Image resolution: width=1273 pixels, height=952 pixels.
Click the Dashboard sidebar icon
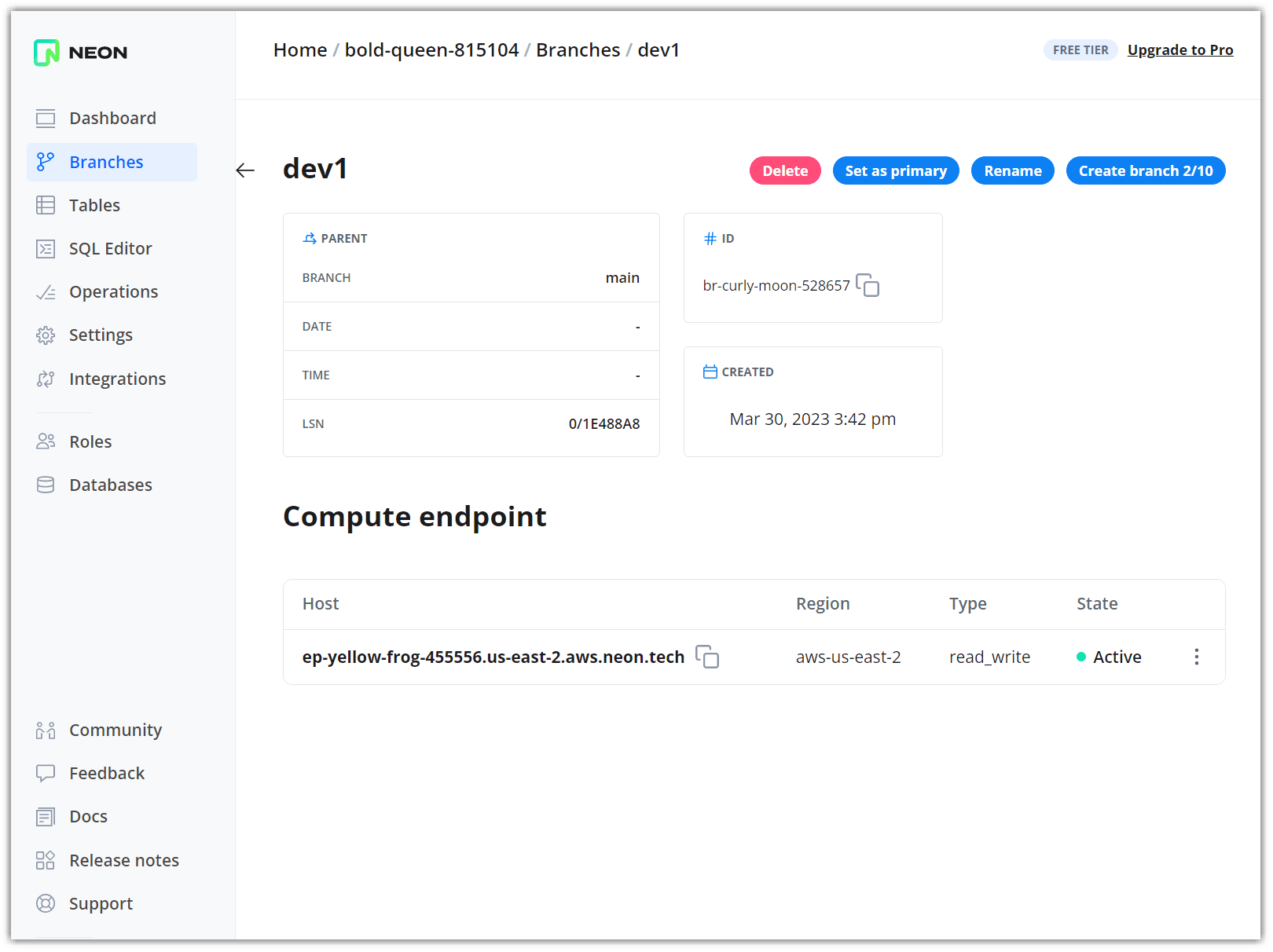coord(46,119)
